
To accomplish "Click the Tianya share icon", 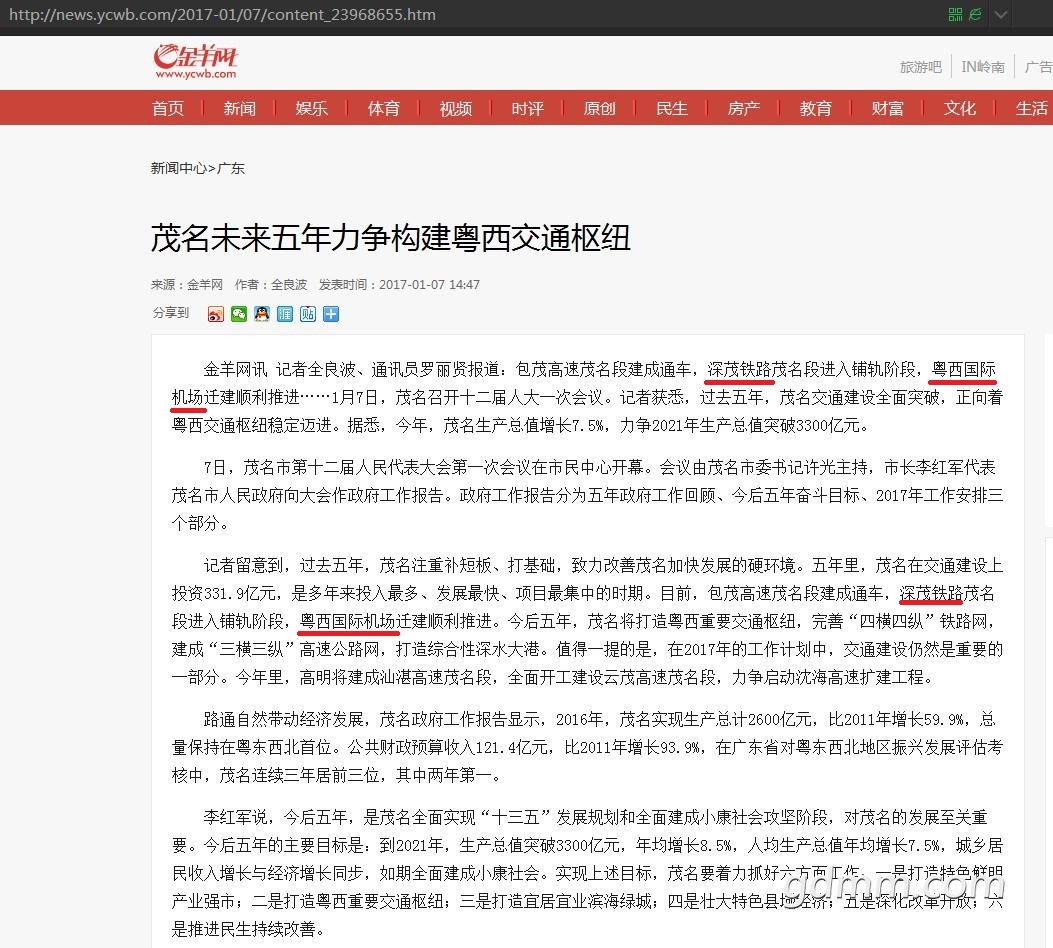I will (x=285, y=314).
